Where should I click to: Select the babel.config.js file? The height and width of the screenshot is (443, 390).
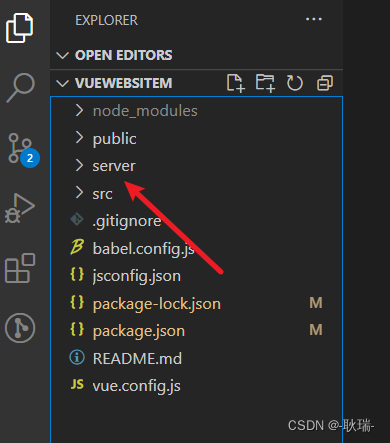[x=196, y=248]
